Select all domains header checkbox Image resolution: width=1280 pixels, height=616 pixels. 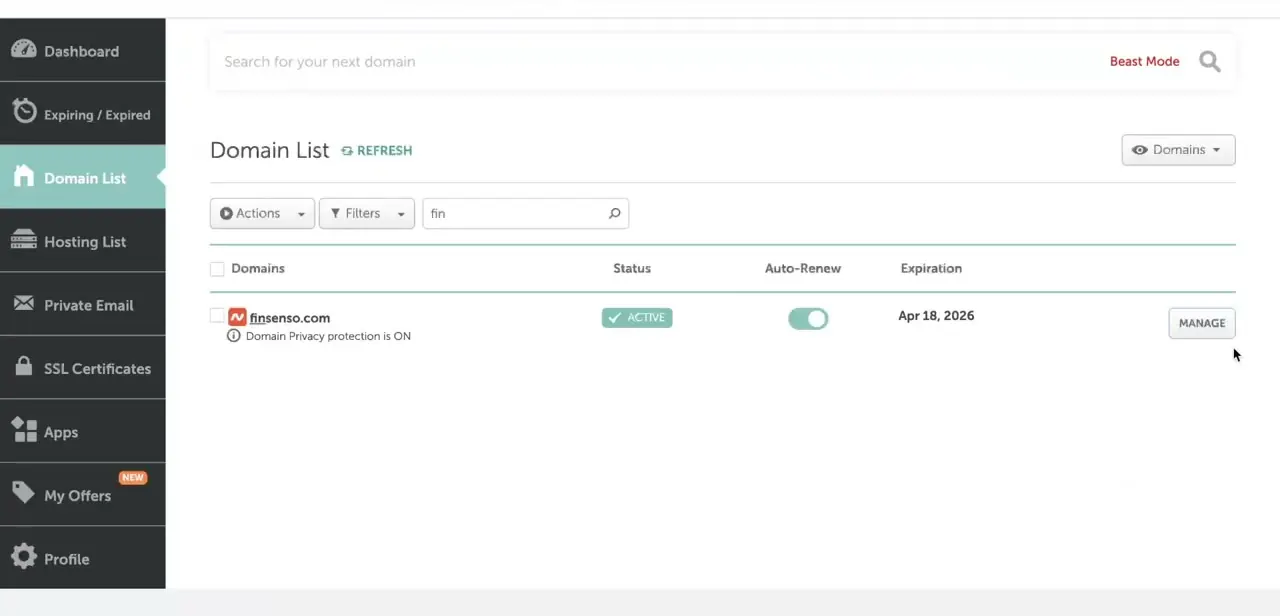(x=217, y=269)
